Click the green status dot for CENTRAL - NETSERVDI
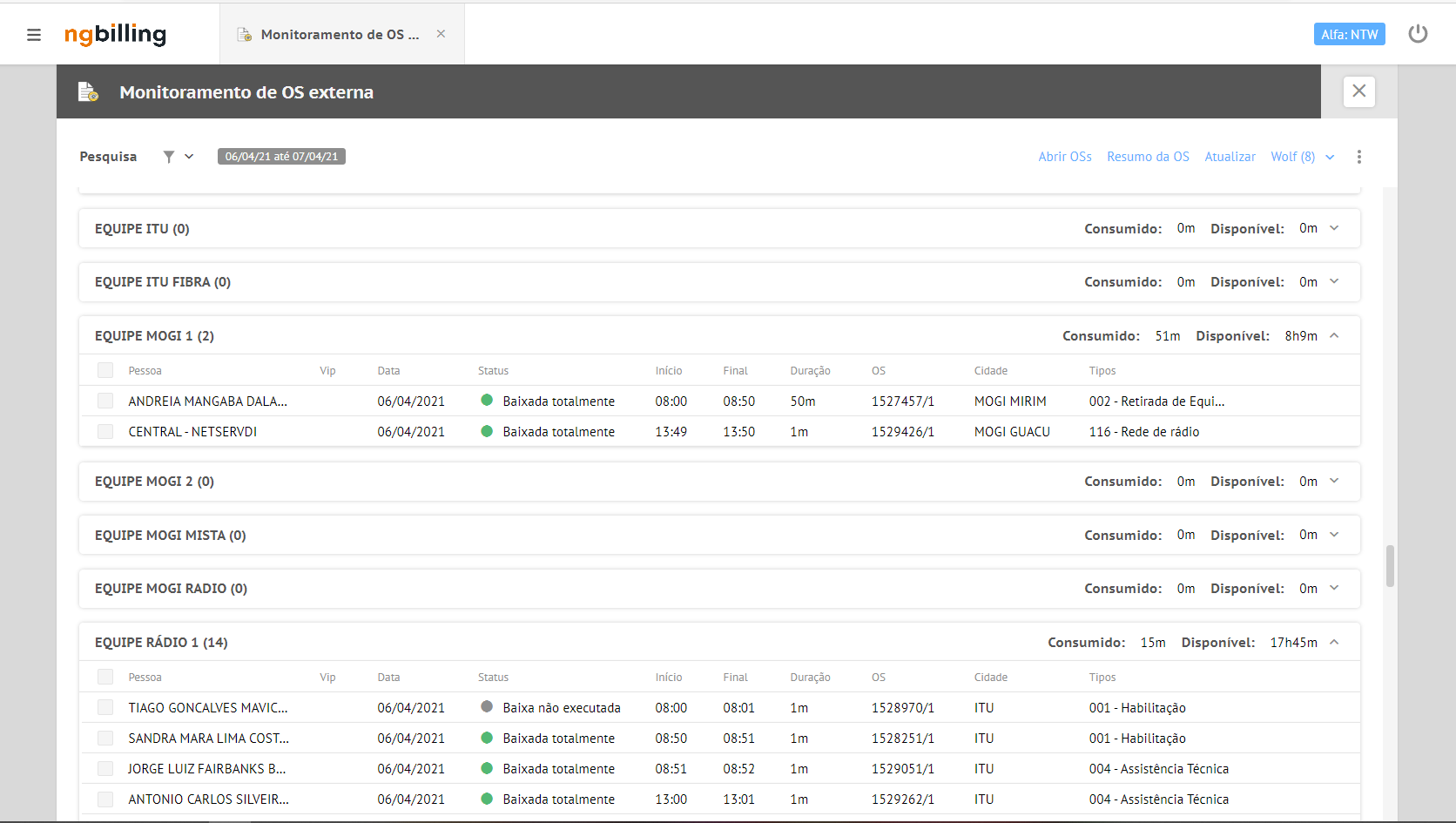The width and height of the screenshot is (1456, 823). pos(487,431)
